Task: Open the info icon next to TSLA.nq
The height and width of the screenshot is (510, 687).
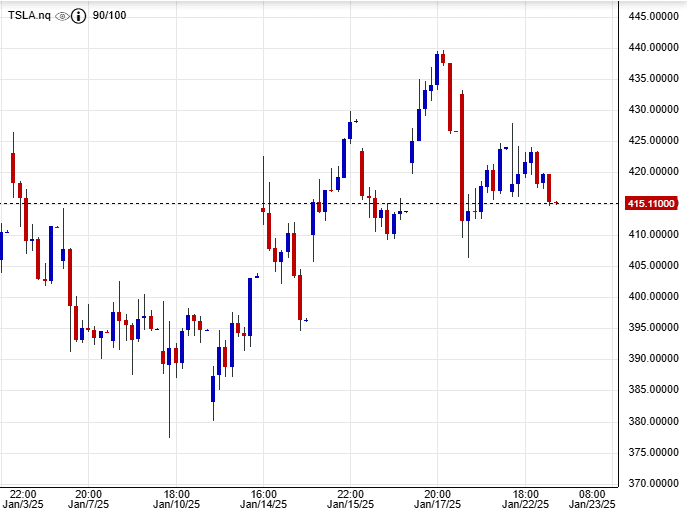Action: point(78,16)
